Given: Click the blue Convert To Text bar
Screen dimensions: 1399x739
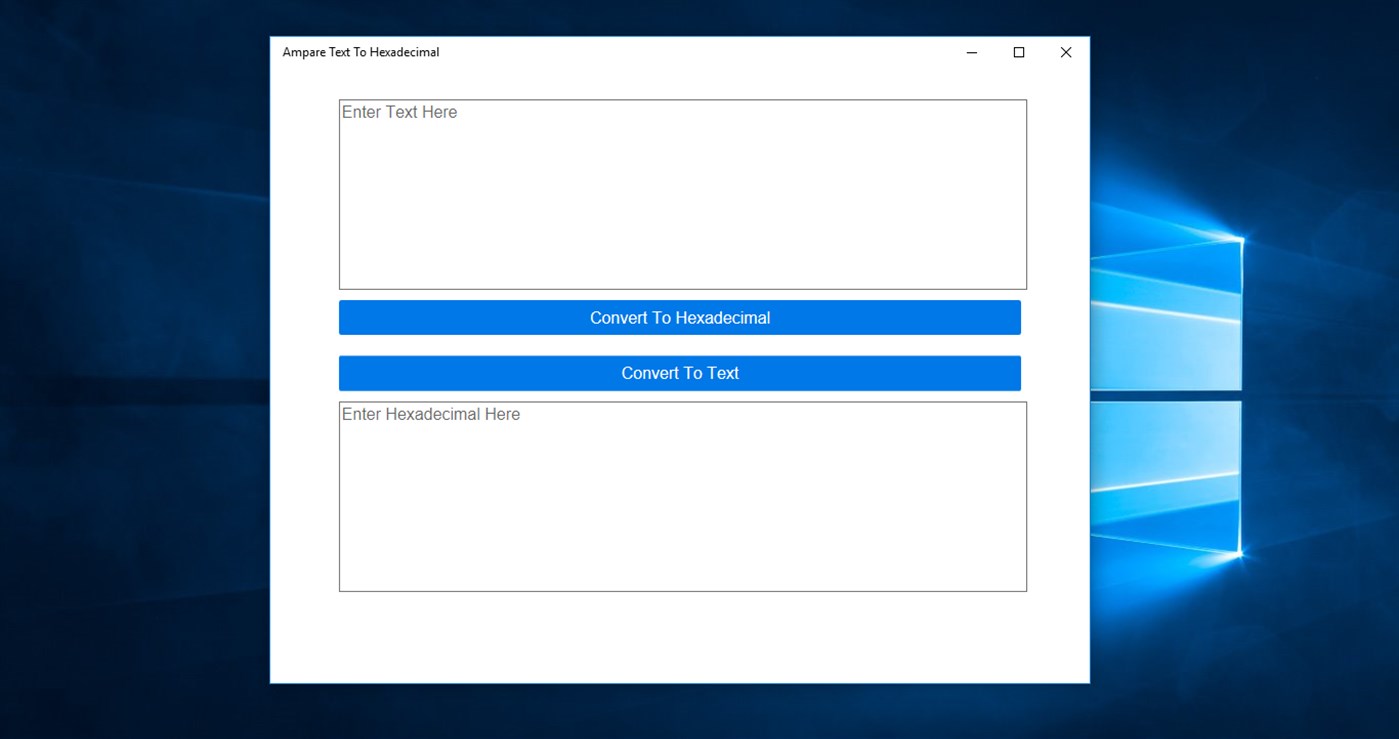Looking at the screenshot, I should point(680,372).
